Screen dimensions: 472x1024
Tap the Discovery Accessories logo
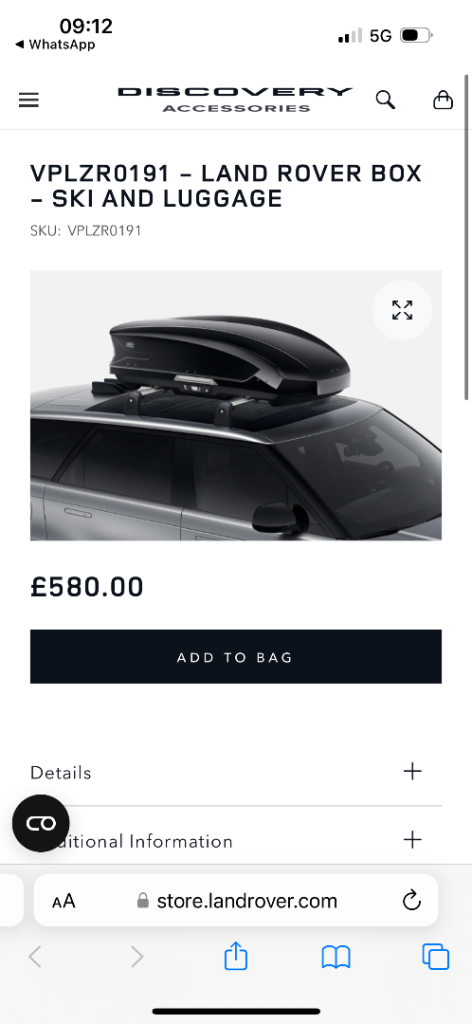click(235, 99)
